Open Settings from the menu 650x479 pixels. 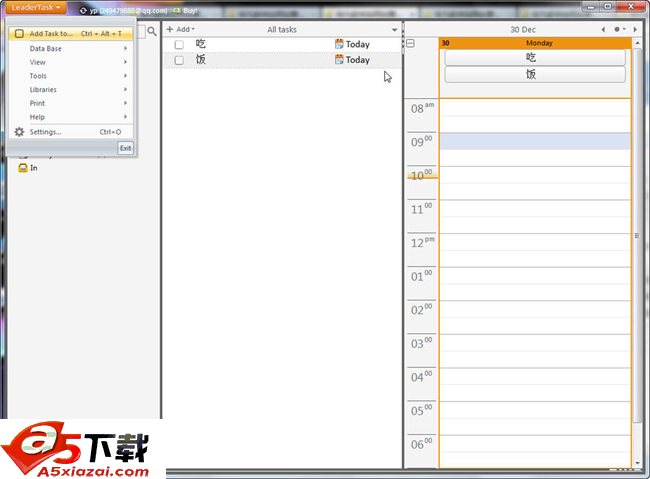point(71,132)
